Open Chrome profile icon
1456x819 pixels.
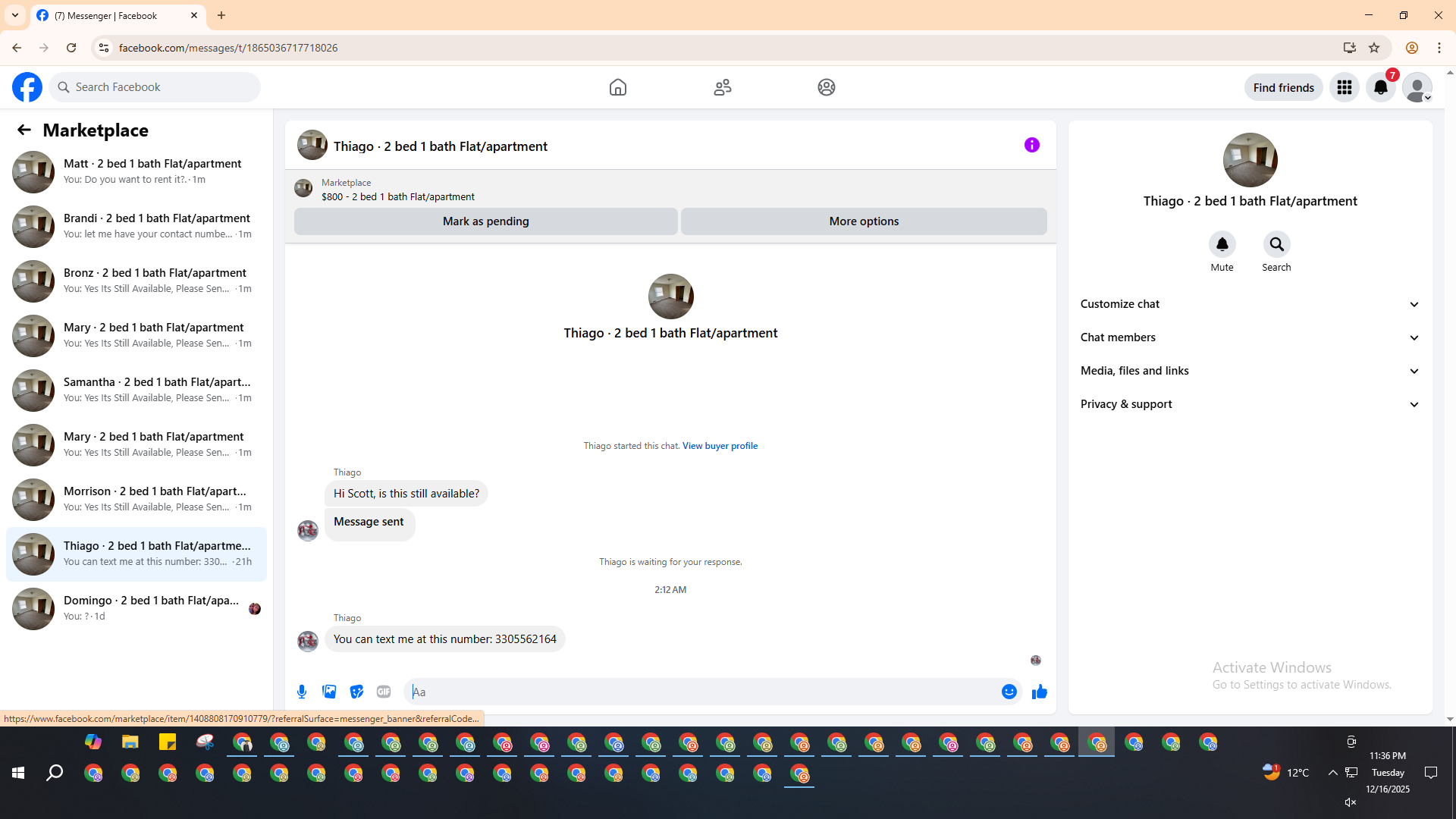click(x=1412, y=48)
